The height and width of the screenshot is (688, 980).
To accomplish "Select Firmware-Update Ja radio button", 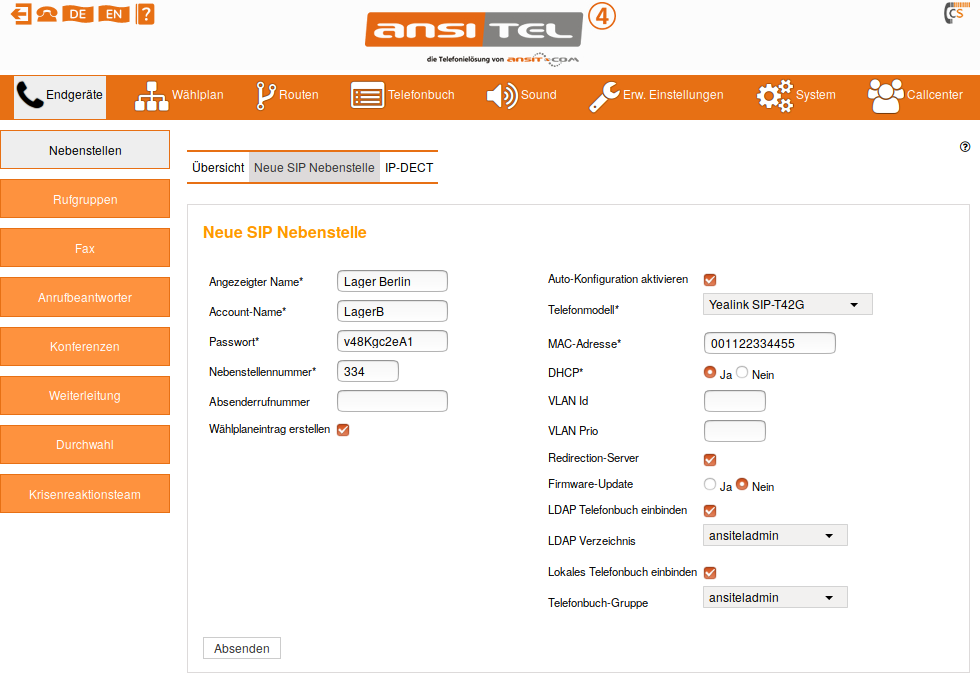I will [710, 485].
